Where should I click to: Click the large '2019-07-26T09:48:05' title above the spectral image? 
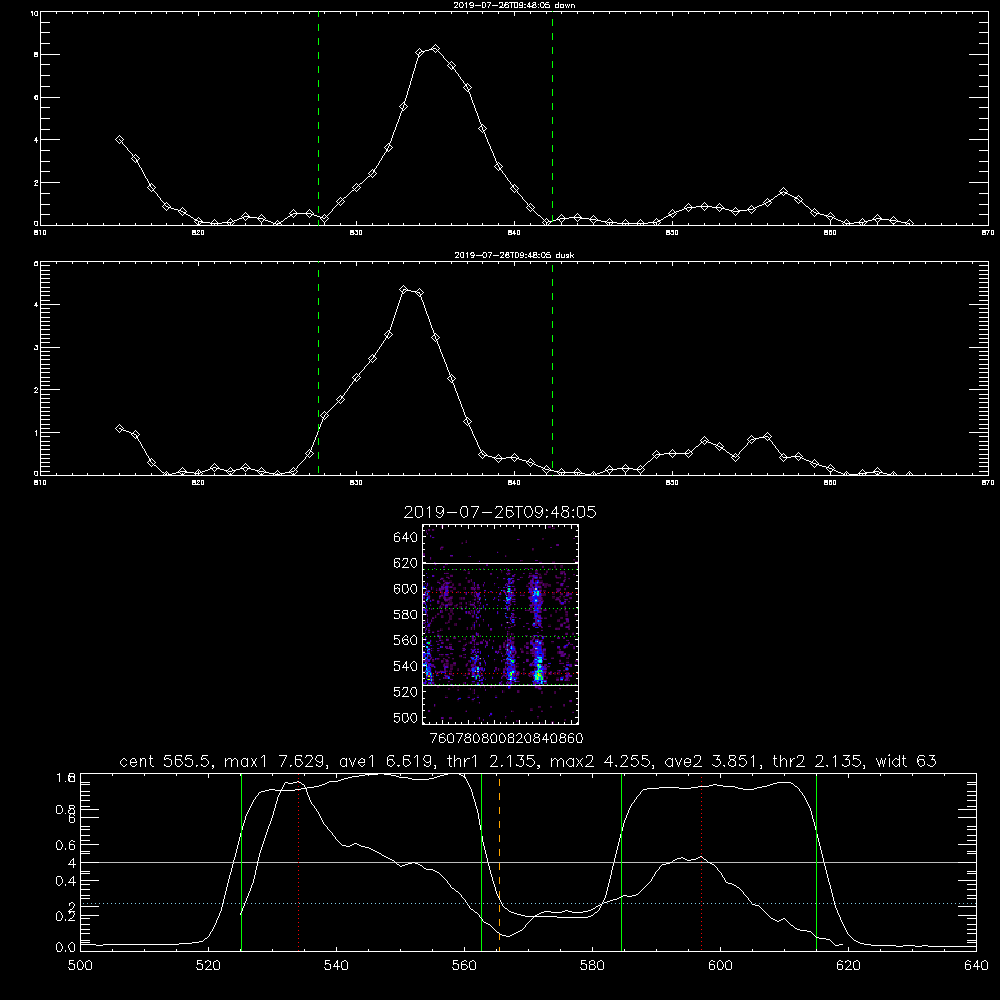[500, 512]
